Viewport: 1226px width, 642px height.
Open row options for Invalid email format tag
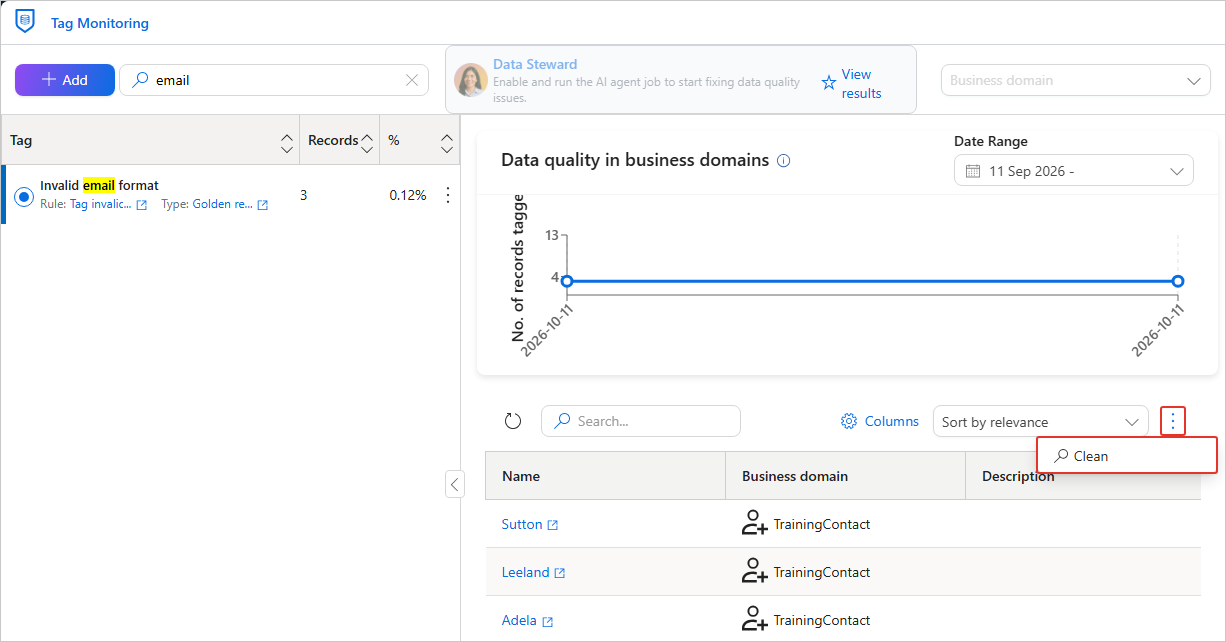(x=448, y=195)
